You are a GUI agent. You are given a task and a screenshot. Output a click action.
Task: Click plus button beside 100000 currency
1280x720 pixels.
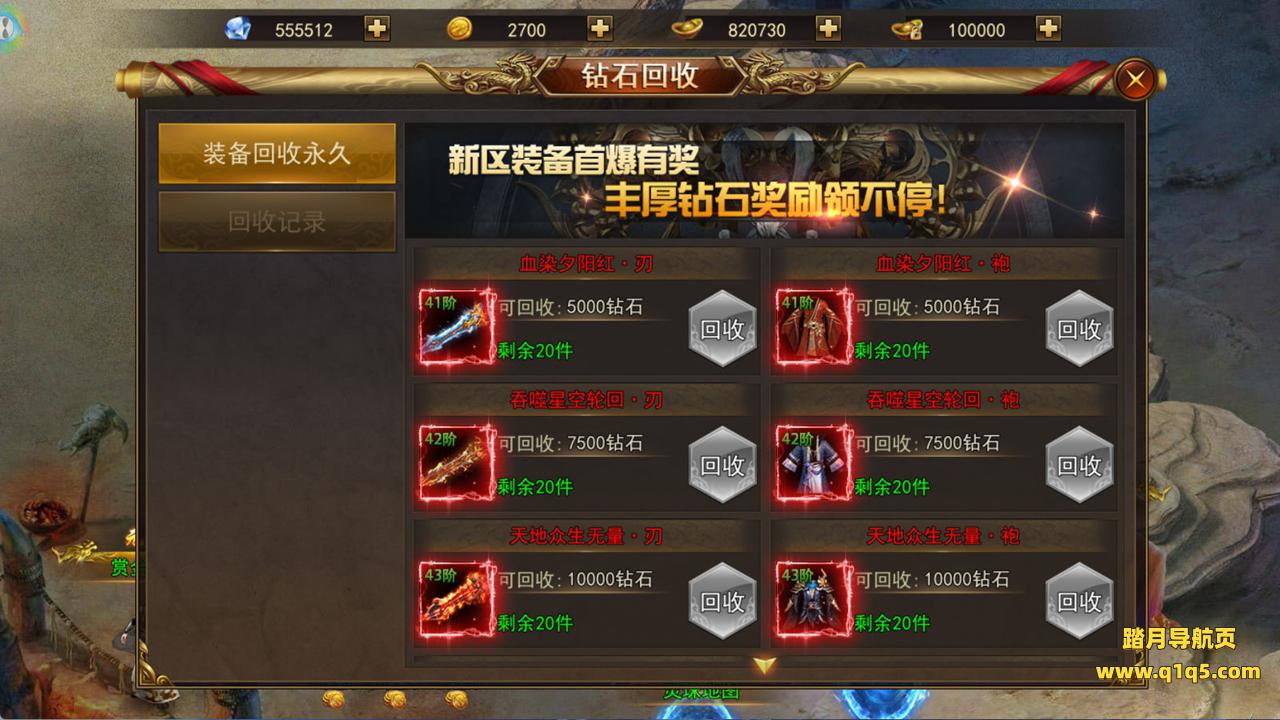click(1048, 29)
